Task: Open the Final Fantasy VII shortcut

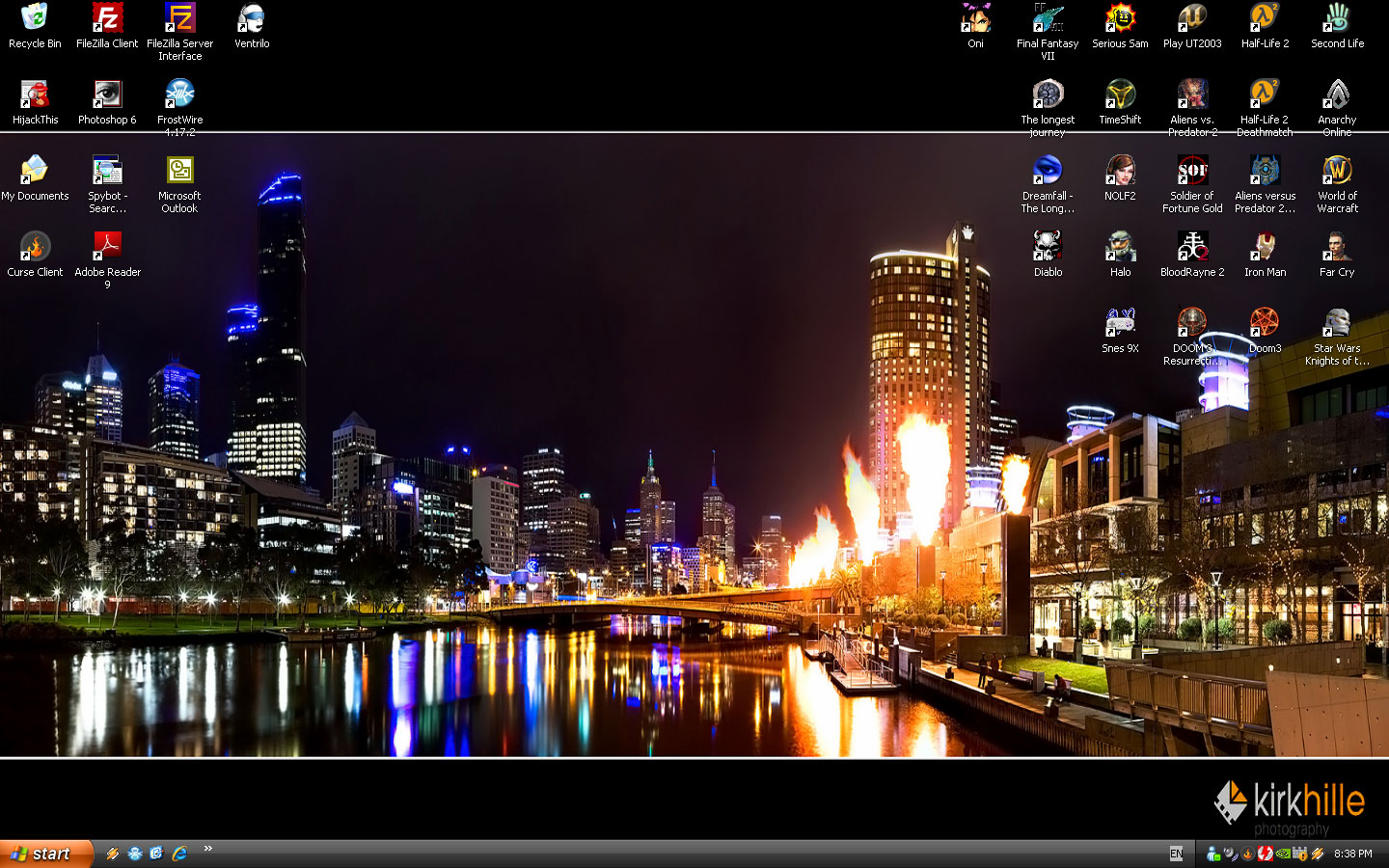Action: coord(1048,19)
